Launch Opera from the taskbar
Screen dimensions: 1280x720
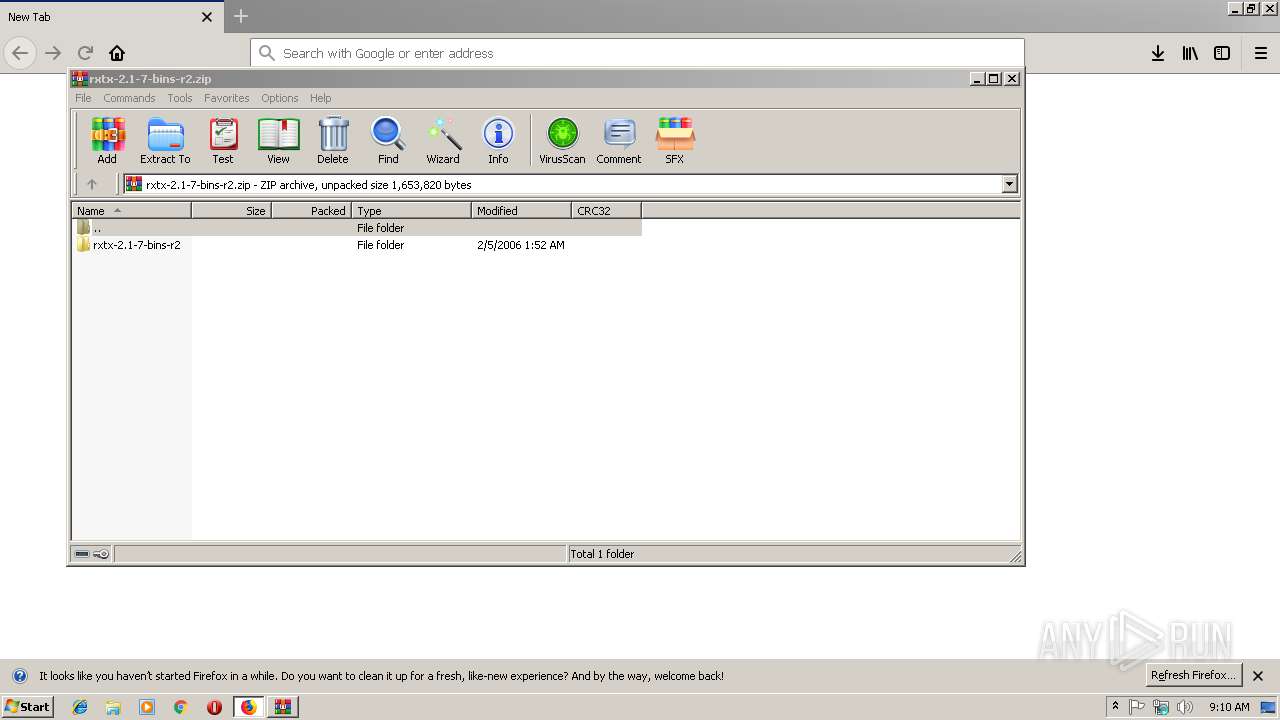coord(214,707)
